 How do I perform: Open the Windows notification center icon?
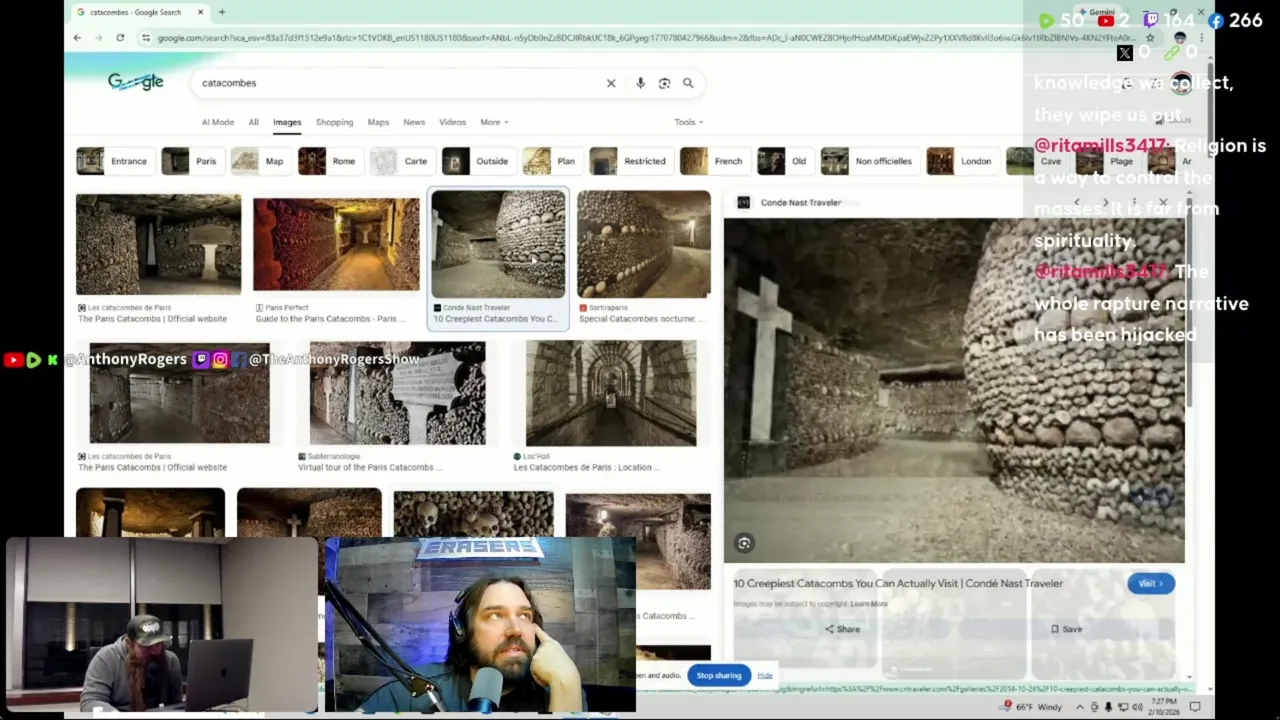1195,707
